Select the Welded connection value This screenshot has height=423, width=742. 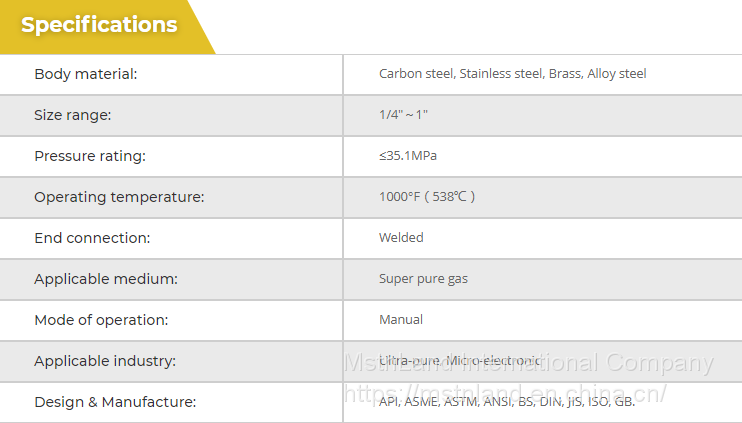401,238
